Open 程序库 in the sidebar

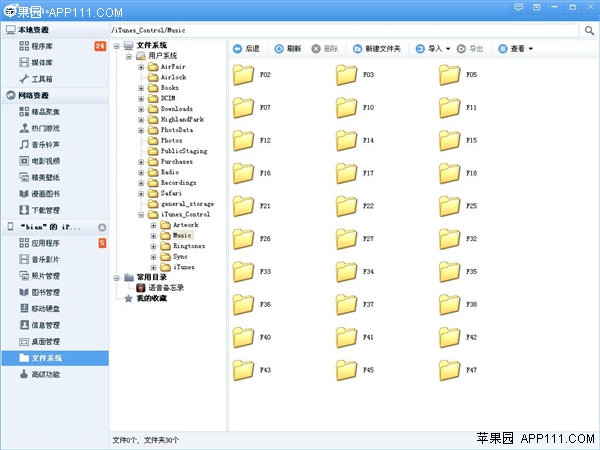[x=55, y=46]
